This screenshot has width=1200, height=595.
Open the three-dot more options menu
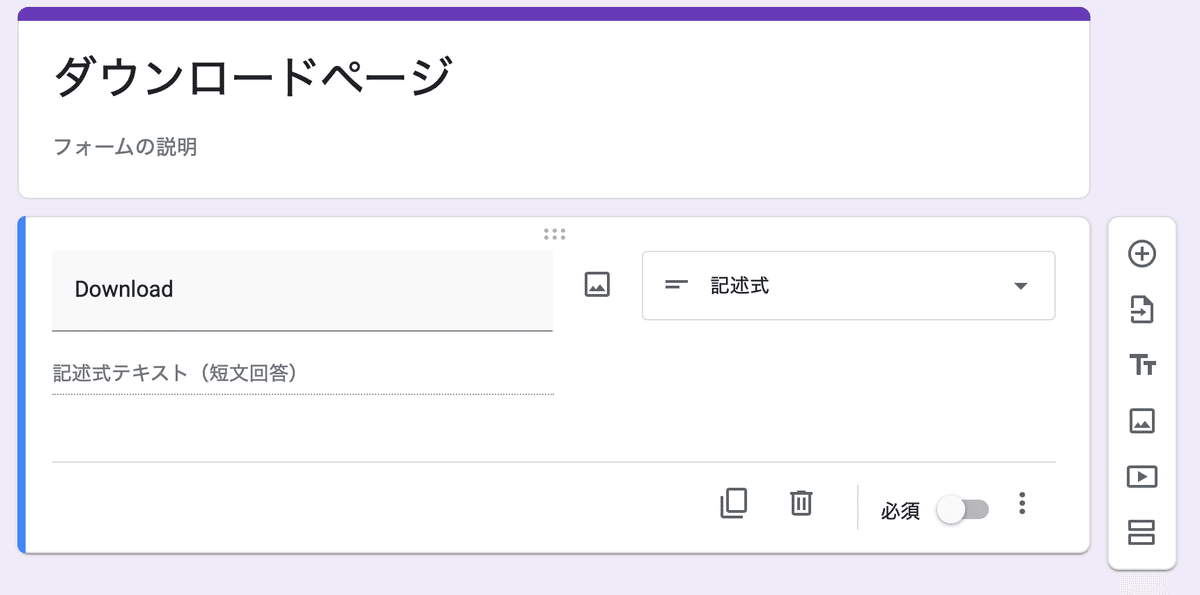pos(1021,503)
